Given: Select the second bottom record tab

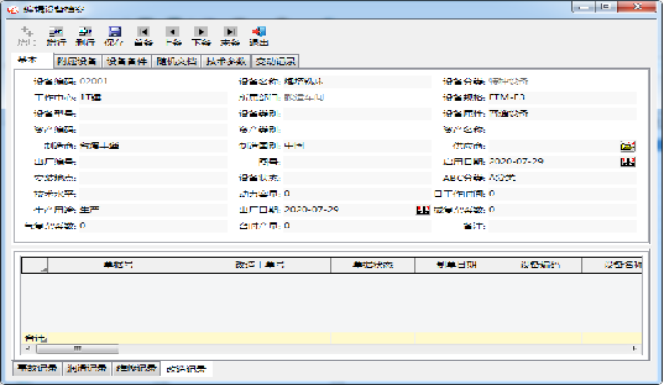Looking at the screenshot, I should (x=87, y=368).
